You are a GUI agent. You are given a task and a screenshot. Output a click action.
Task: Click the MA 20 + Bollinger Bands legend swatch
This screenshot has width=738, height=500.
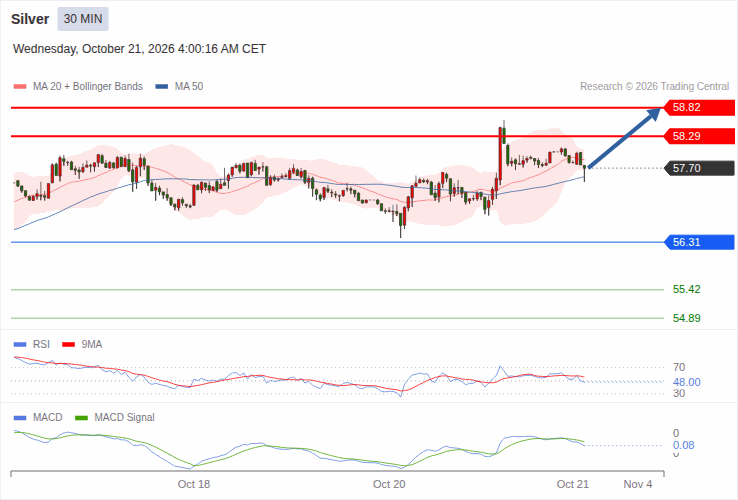(x=20, y=87)
